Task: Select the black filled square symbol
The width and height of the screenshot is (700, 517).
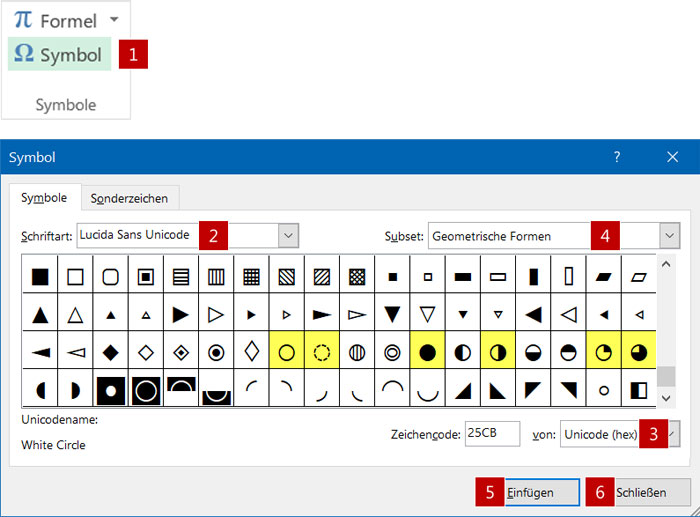Action: pos(40,277)
